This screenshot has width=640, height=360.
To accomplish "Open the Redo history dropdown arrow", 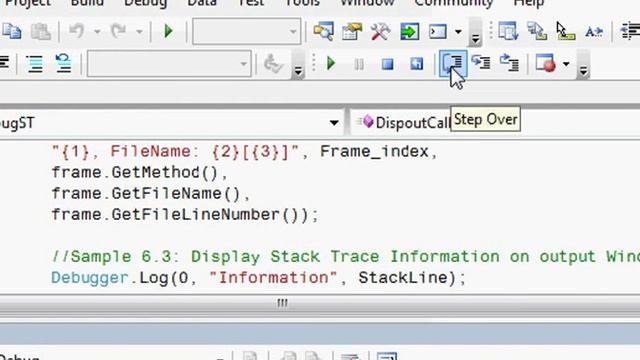I will [x=139, y=31].
